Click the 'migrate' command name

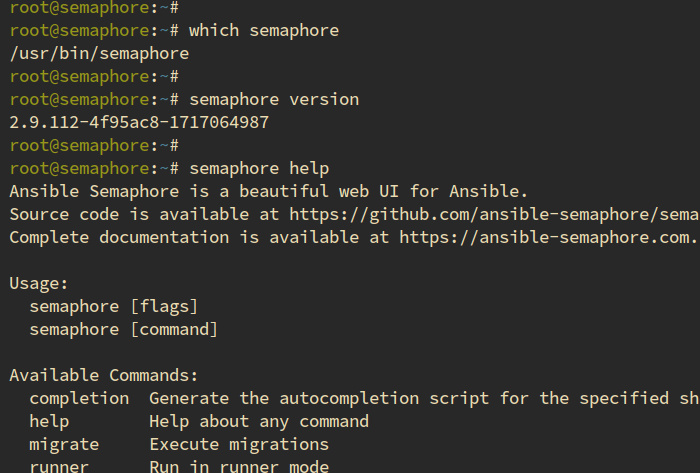[x=64, y=444]
